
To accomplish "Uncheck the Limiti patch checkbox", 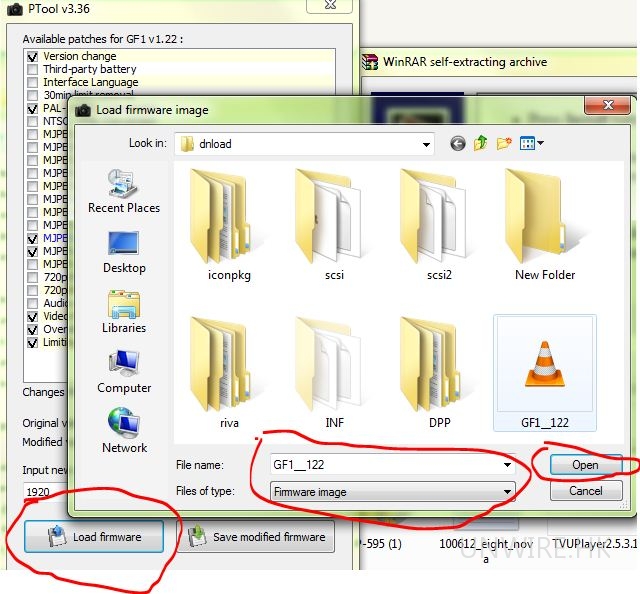I will [x=32, y=343].
